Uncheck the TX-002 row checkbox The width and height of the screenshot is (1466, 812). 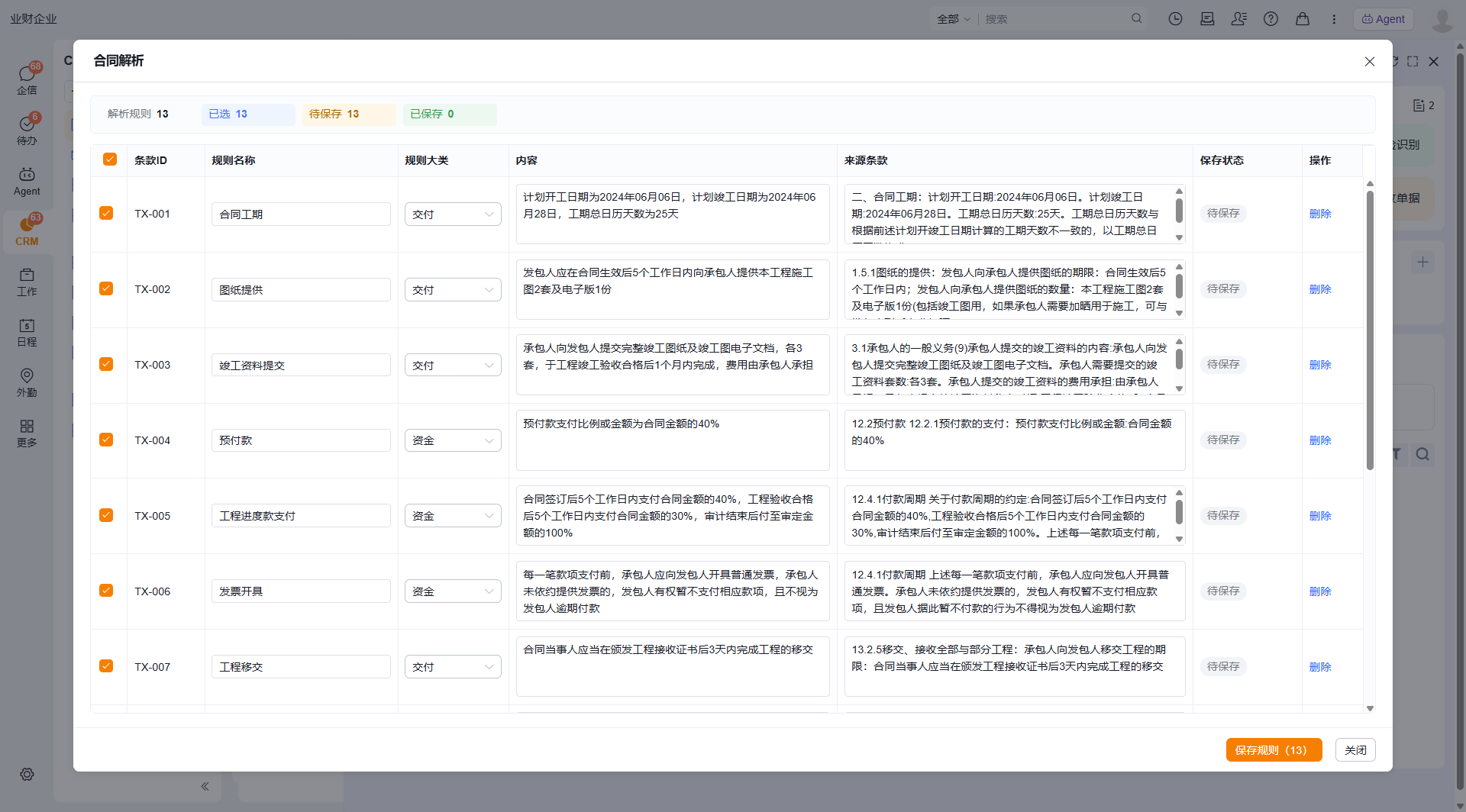click(x=106, y=288)
